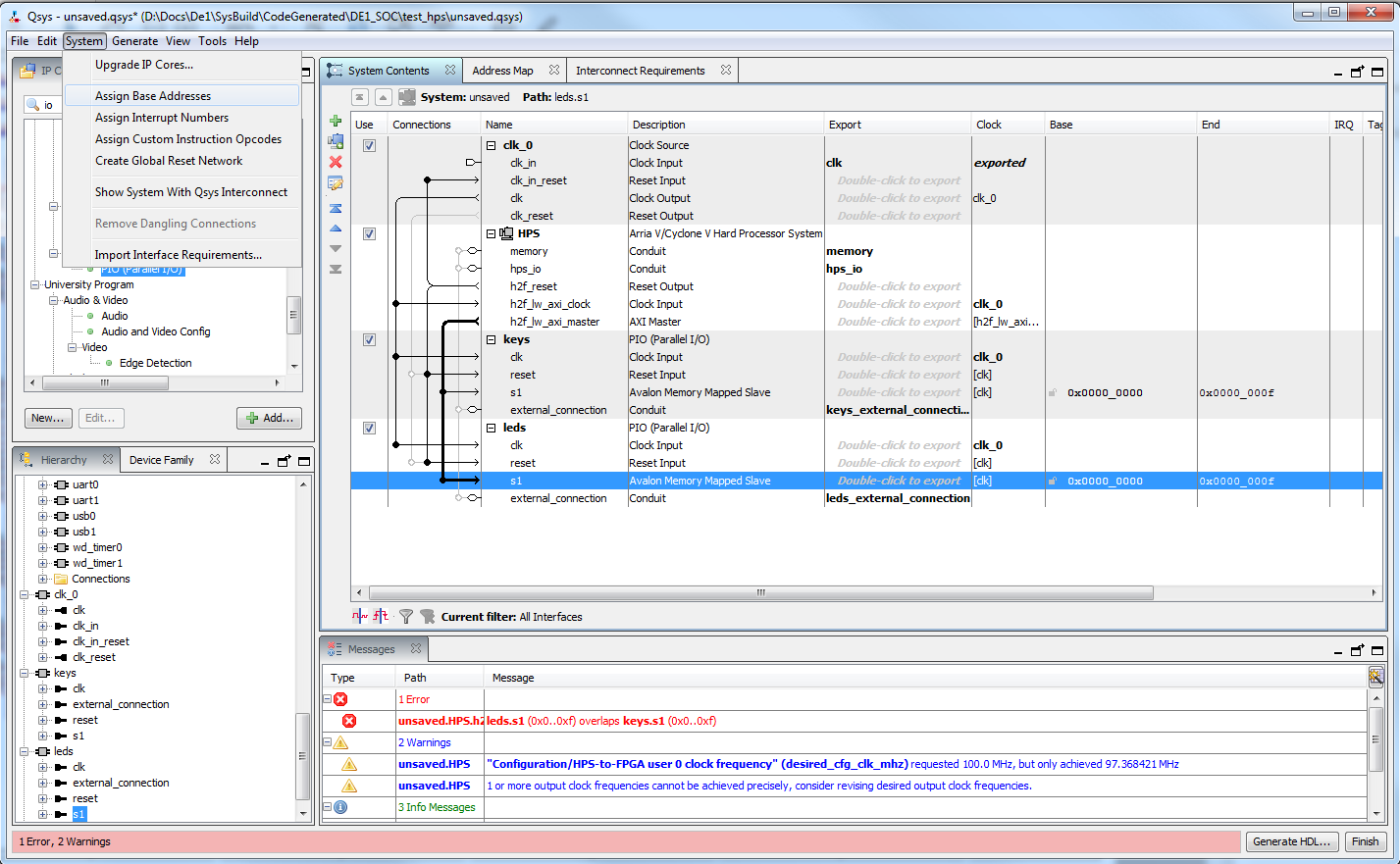Select Assign Base Addresses from System menu
The height and width of the screenshot is (864, 1400).
click(153, 96)
